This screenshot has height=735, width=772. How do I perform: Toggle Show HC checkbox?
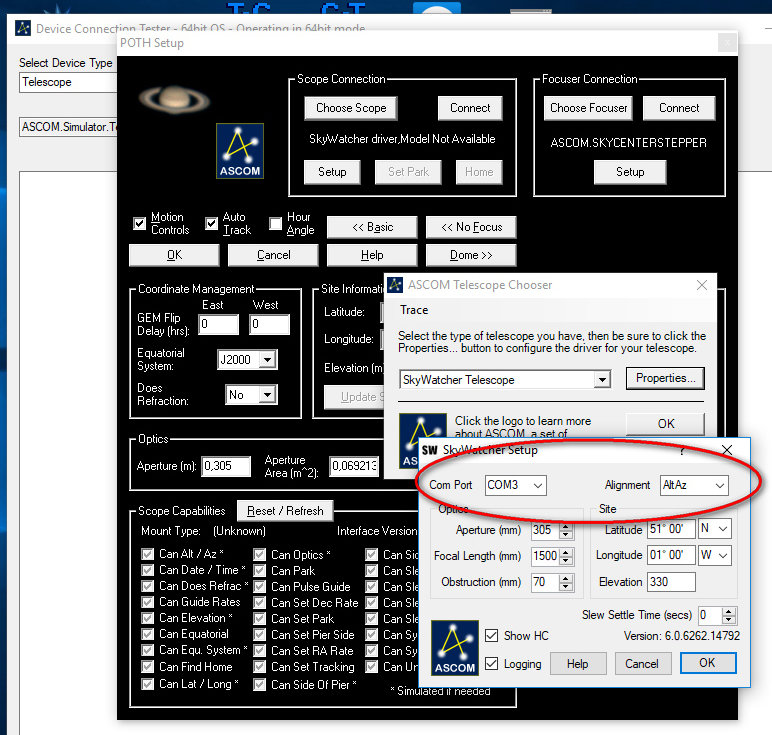coord(491,636)
